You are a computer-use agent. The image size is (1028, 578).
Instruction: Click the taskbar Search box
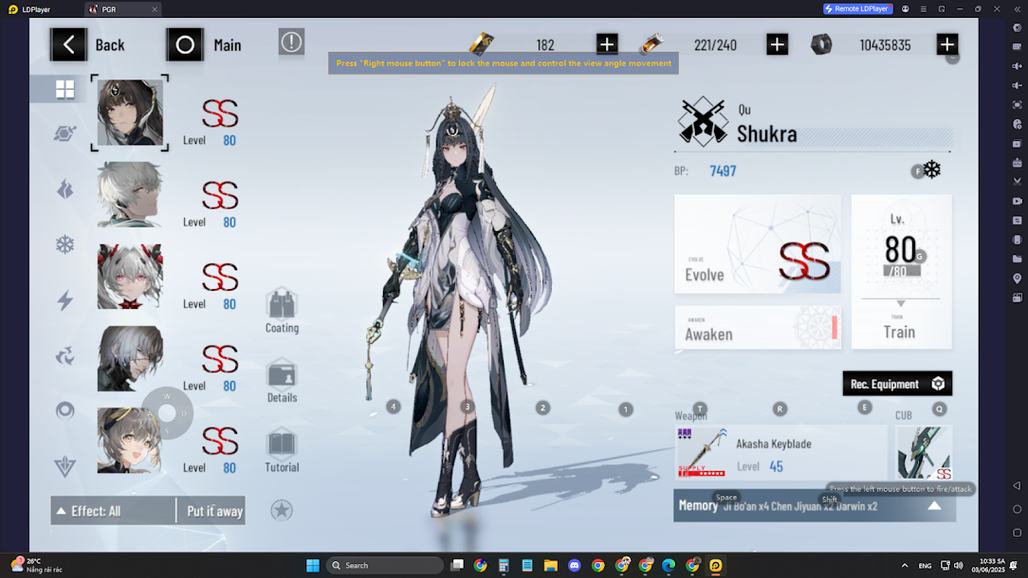[385, 566]
